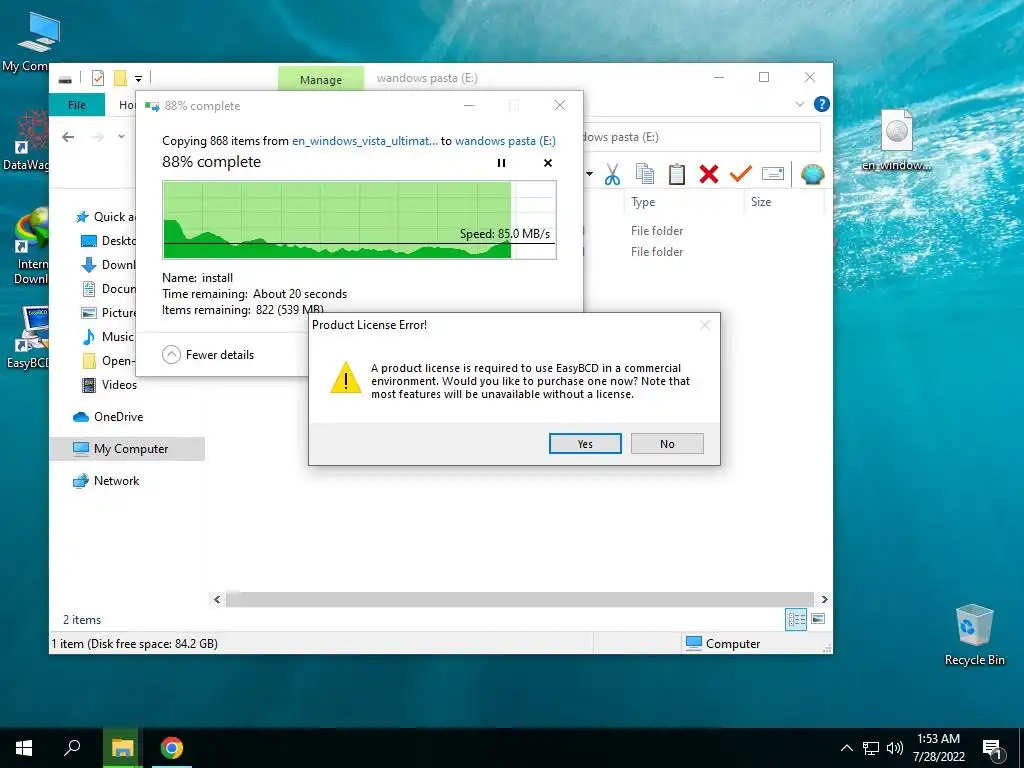This screenshot has width=1024, height=768.
Task: Click the horizontal scrollbar left arrow
Action: 217,600
